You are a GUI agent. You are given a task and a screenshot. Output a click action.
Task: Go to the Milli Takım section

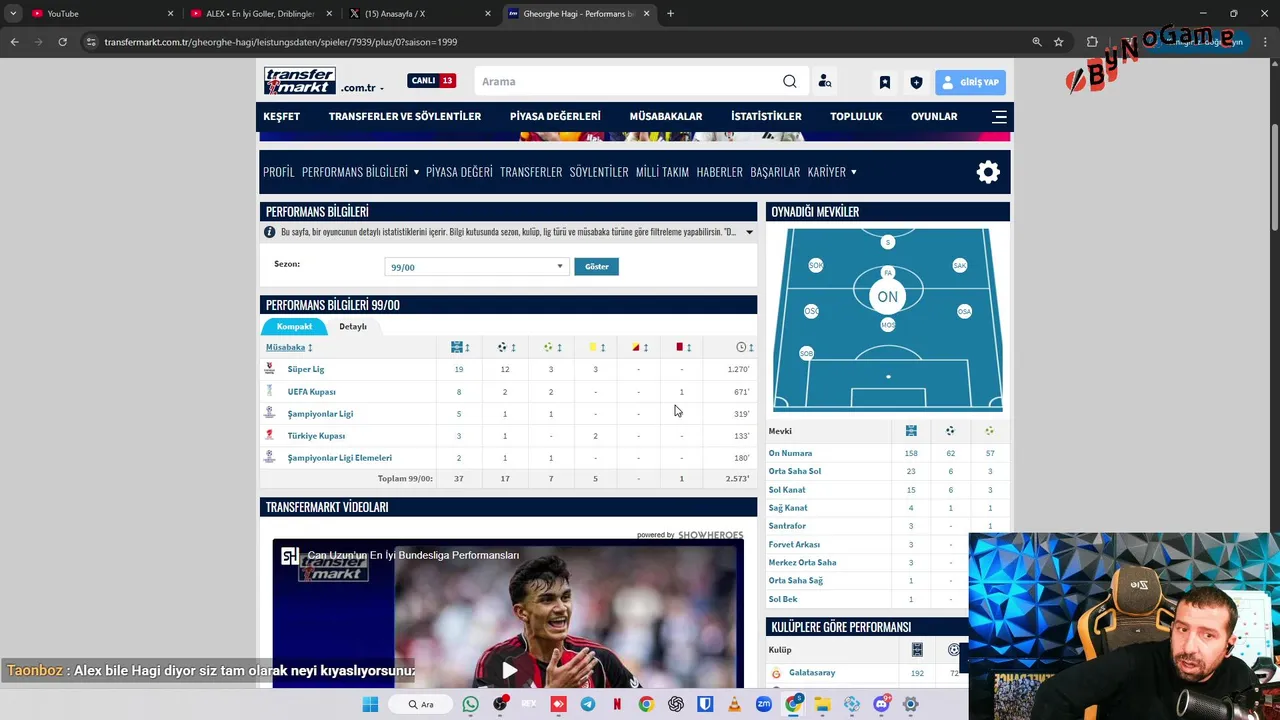pos(662,172)
